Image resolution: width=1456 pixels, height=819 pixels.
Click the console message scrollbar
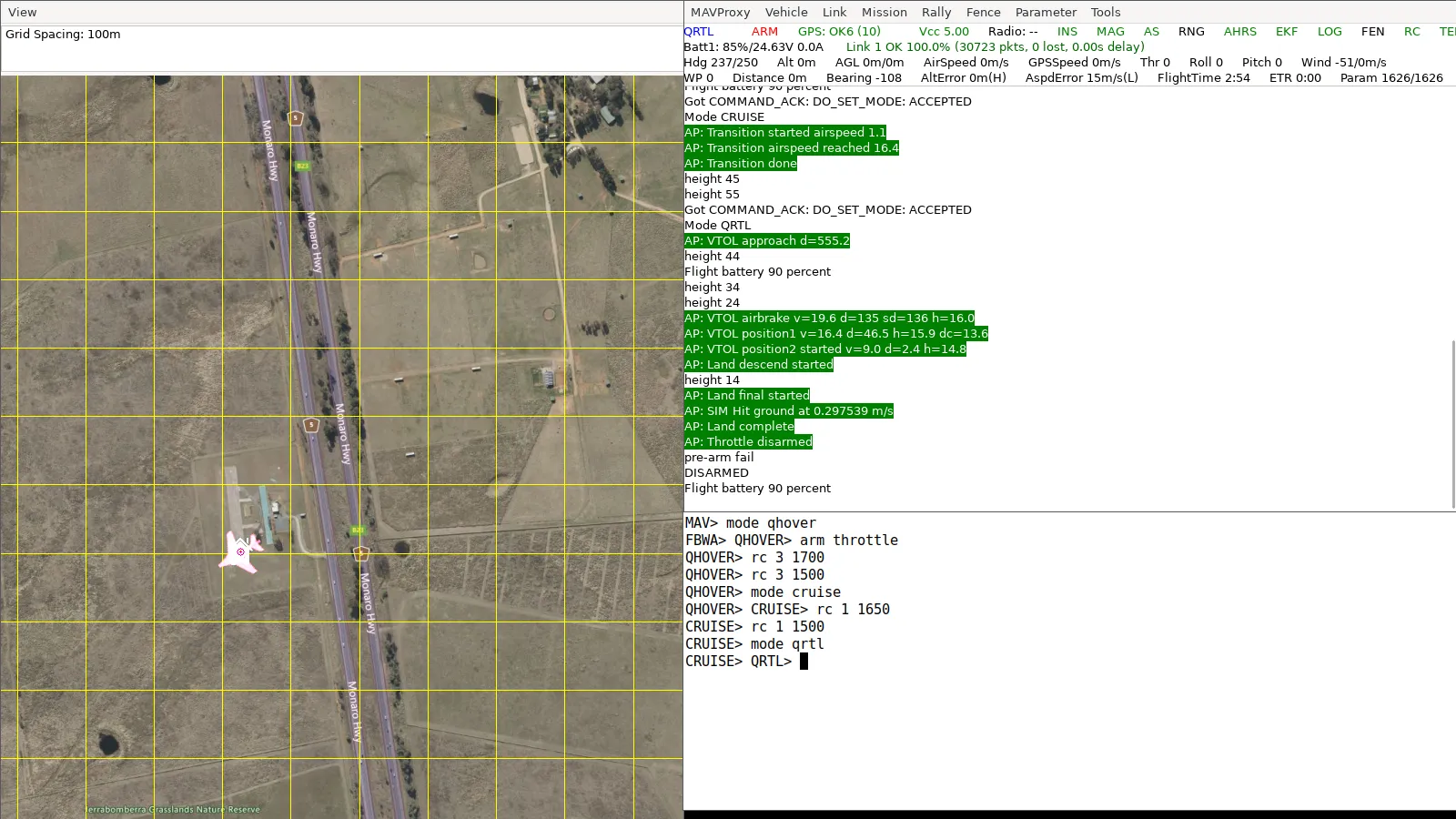click(1452, 424)
